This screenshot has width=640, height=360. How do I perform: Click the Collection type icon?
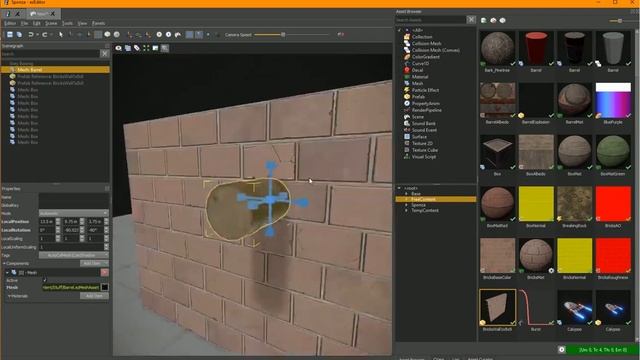click(407, 37)
